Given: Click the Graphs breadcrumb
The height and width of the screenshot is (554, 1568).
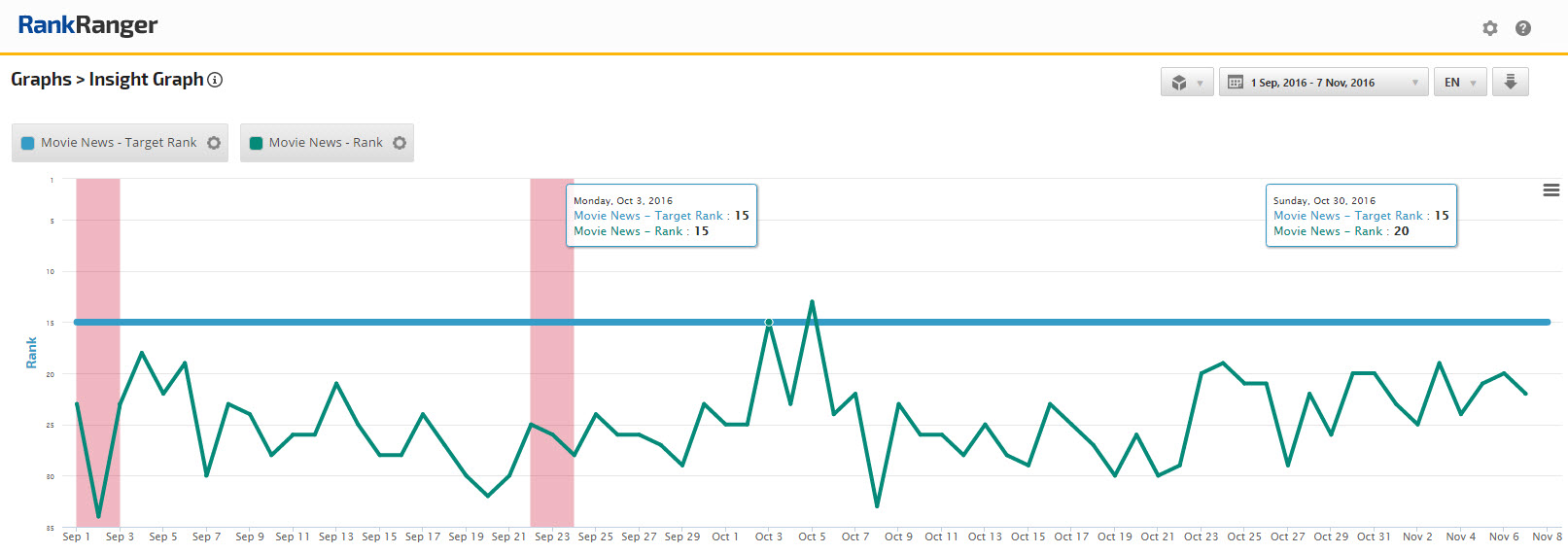Looking at the screenshot, I should 41,80.
